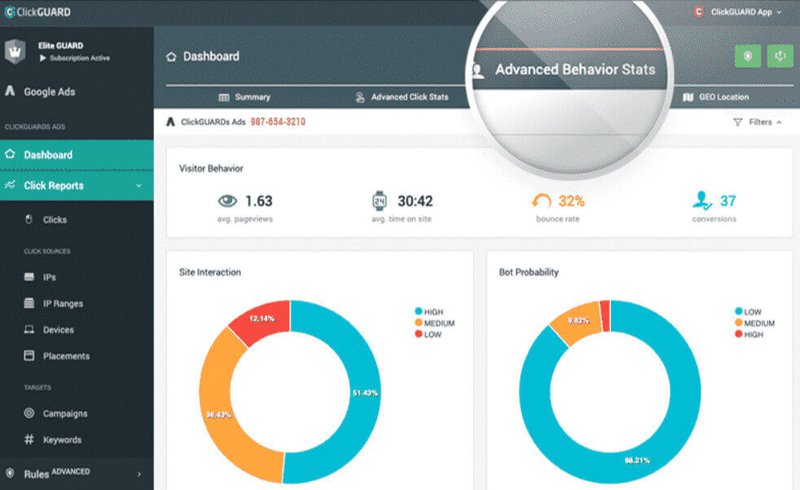800x490 pixels.
Task: Click the 9.82% orange Bot Probability segment
Action: [x=579, y=321]
